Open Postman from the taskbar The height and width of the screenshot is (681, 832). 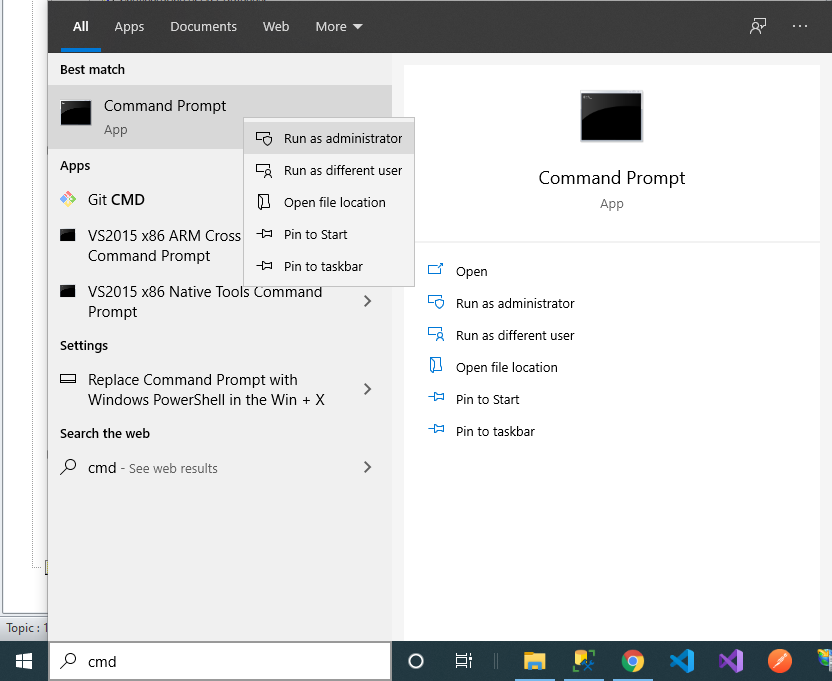pos(779,661)
